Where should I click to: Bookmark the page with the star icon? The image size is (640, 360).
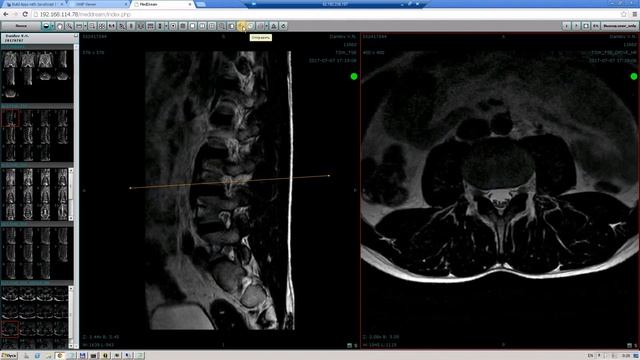coord(624,14)
